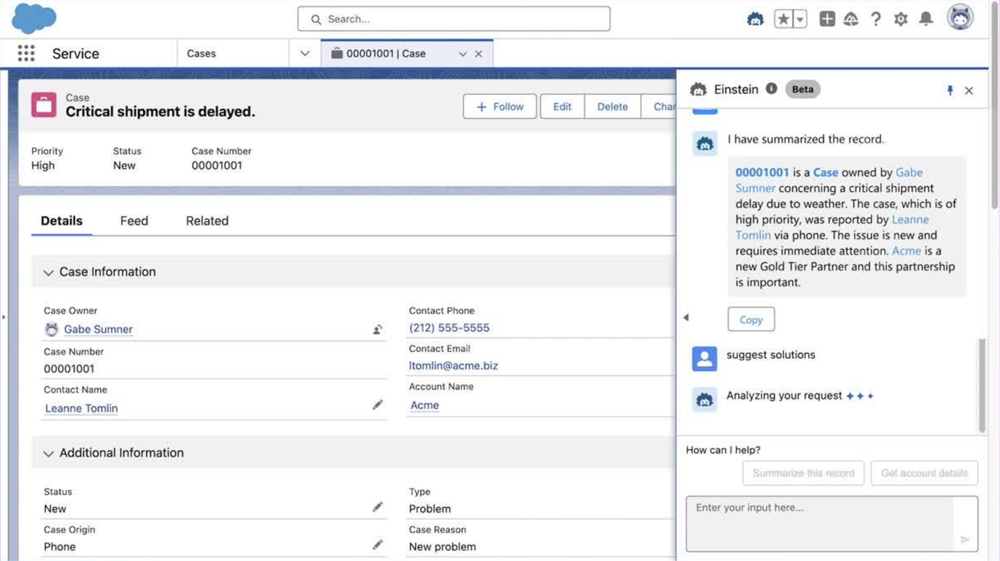Open the Notifications bell icon
The image size is (1000, 561).
pyautogui.click(x=926, y=19)
